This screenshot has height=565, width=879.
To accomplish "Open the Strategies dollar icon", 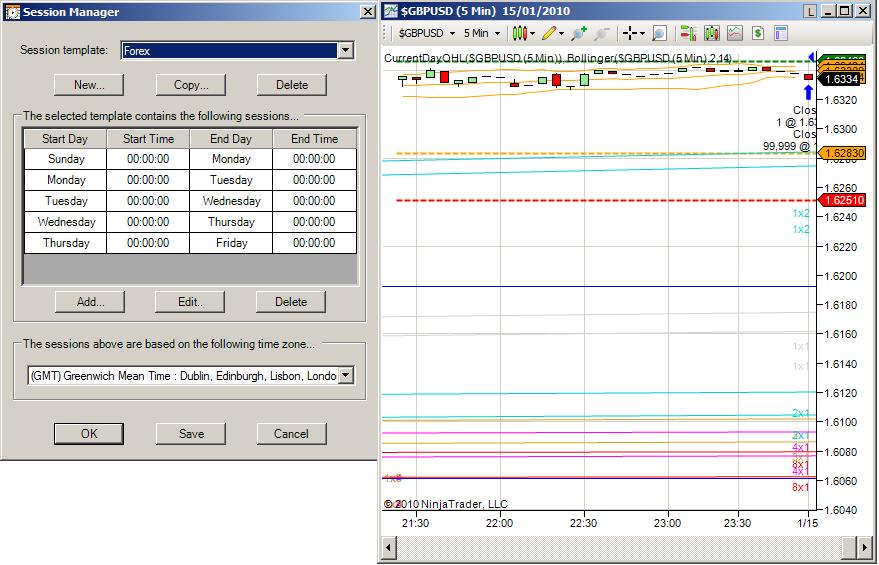I will (x=758, y=33).
